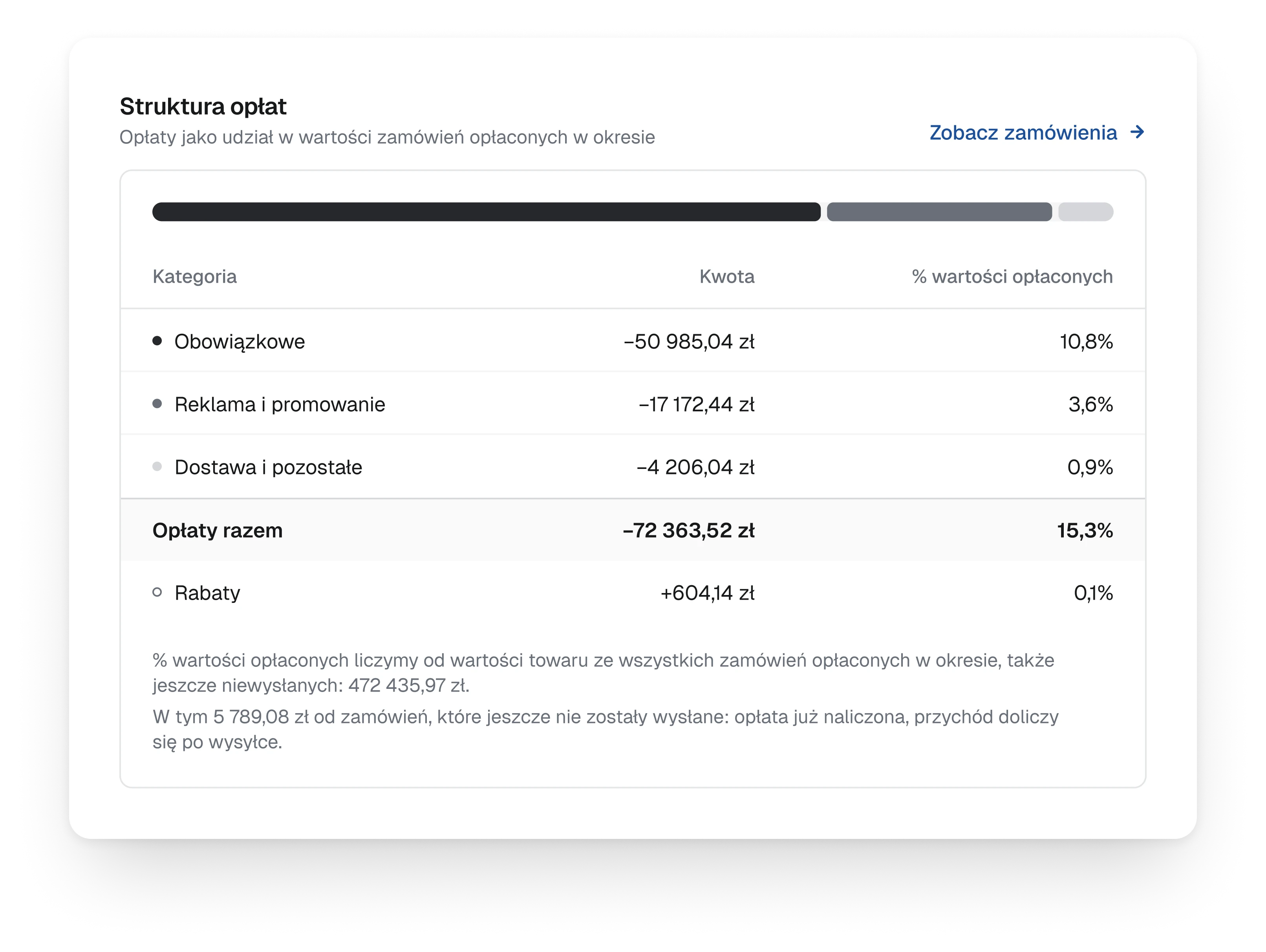The image size is (1266, 952).
Task: Click the 15,3% total value
Action: click(x=1085, y=531)
